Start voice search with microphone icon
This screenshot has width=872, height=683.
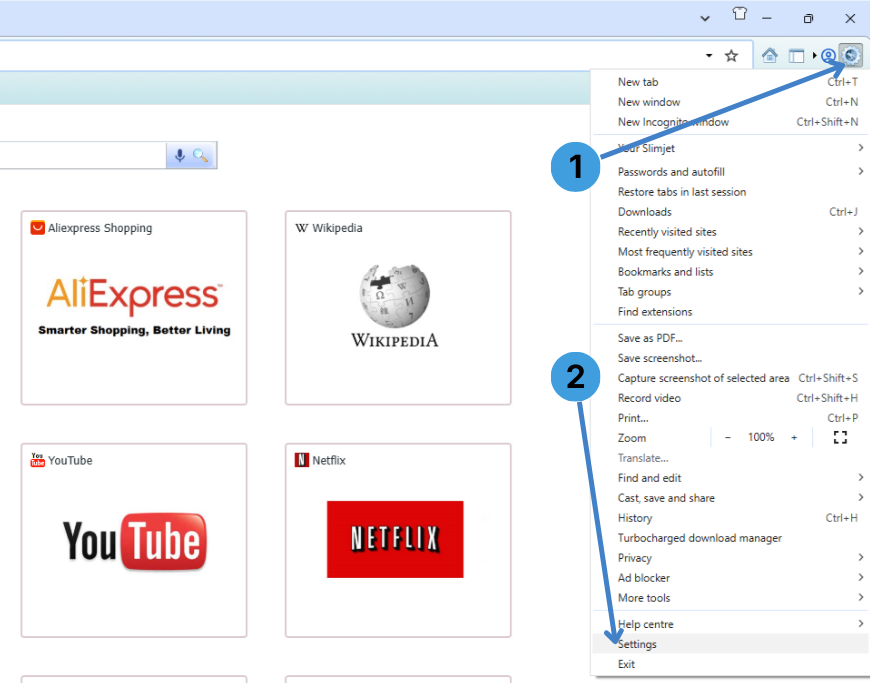180,156
